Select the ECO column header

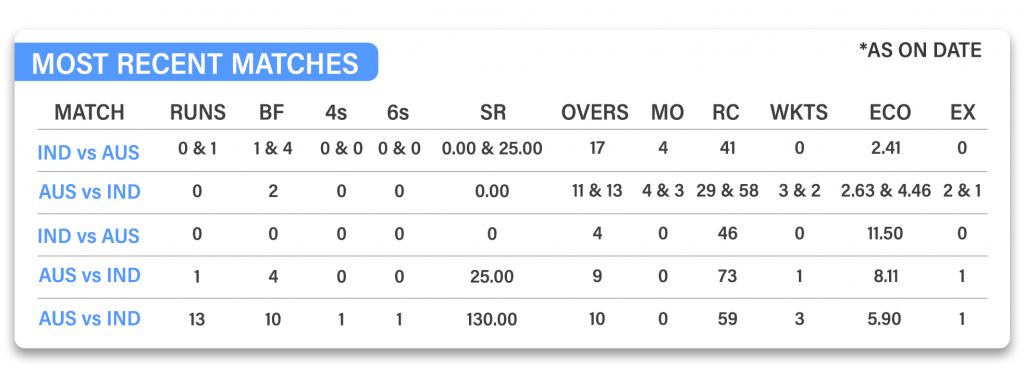click(889, 112)
